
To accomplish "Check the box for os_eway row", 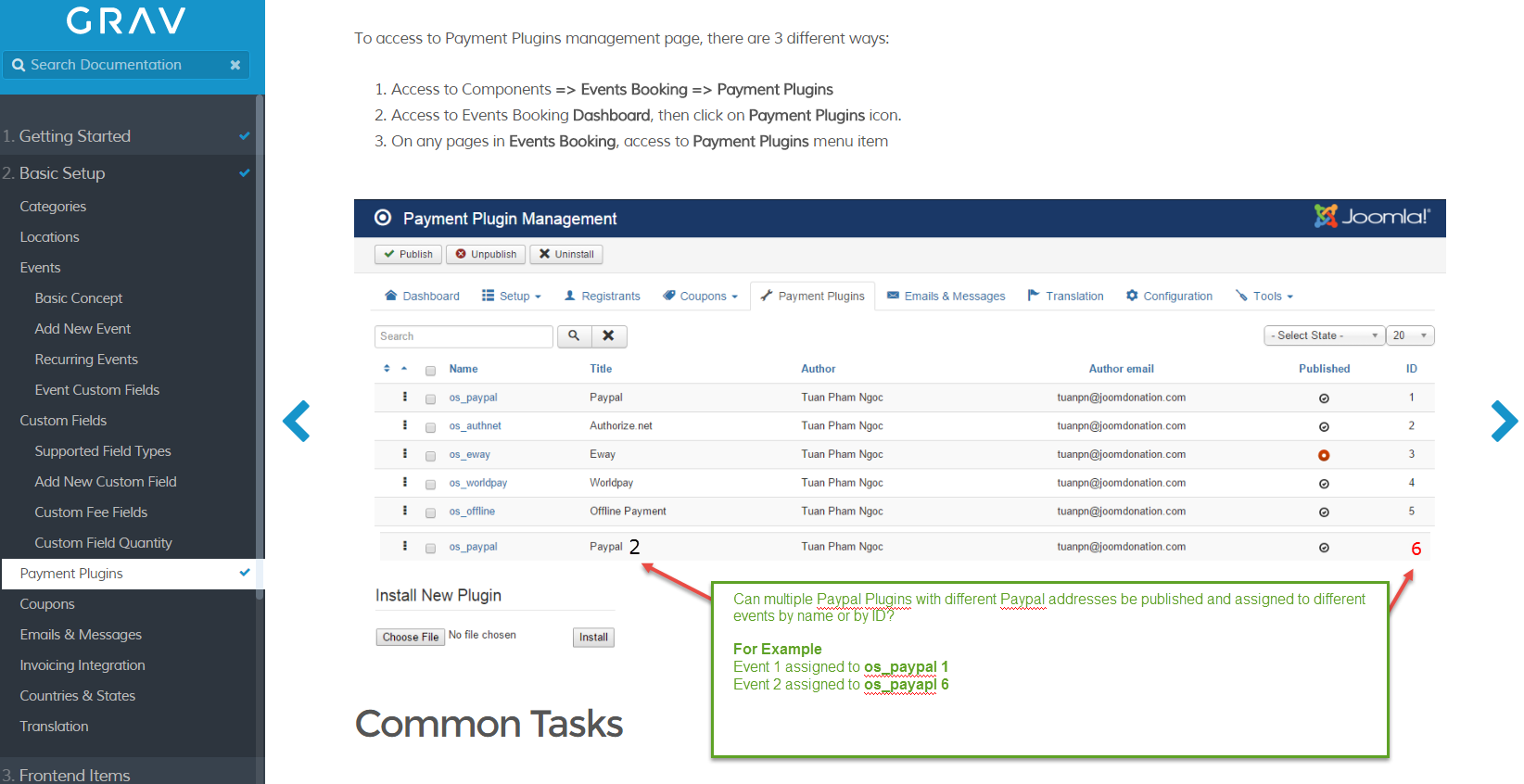I will pyautogui.click(x=430, y=456).
